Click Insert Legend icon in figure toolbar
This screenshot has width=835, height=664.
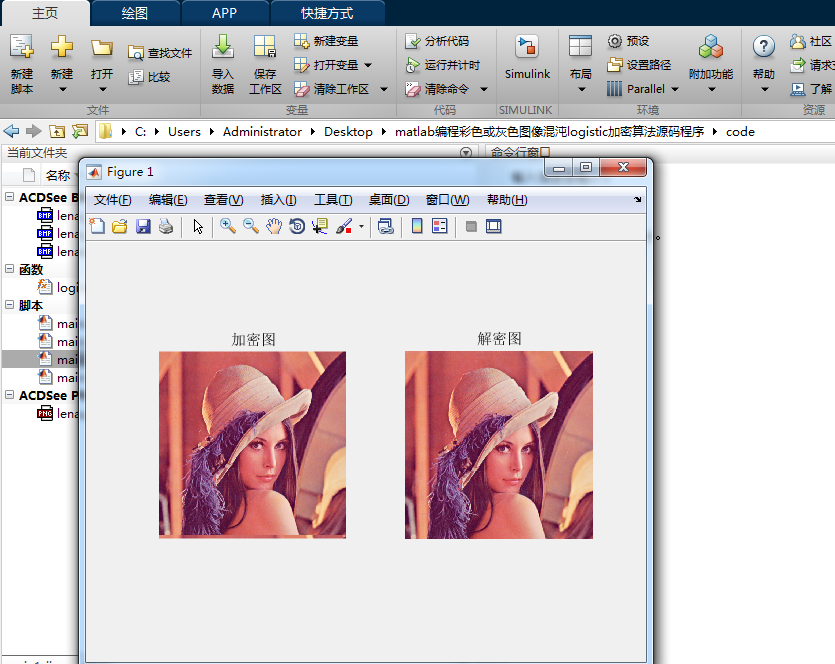[440, 226]
